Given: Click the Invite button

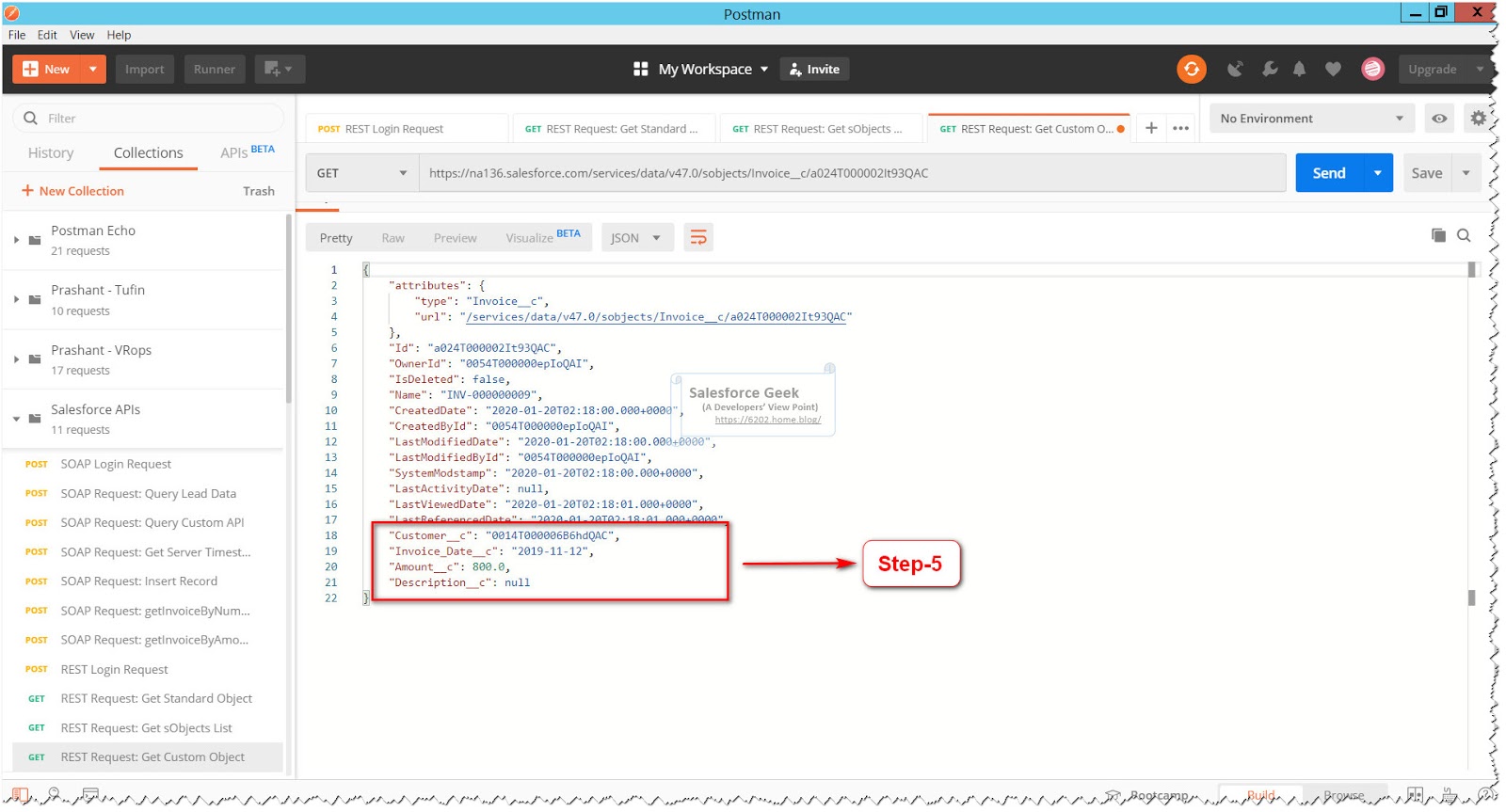Looking at the screenshot, I should [814, 69].
